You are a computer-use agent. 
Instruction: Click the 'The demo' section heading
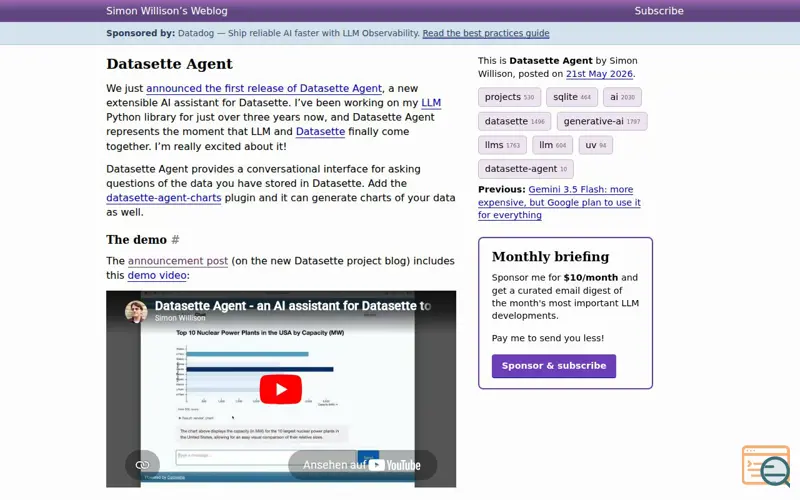(x=136, y=239)
